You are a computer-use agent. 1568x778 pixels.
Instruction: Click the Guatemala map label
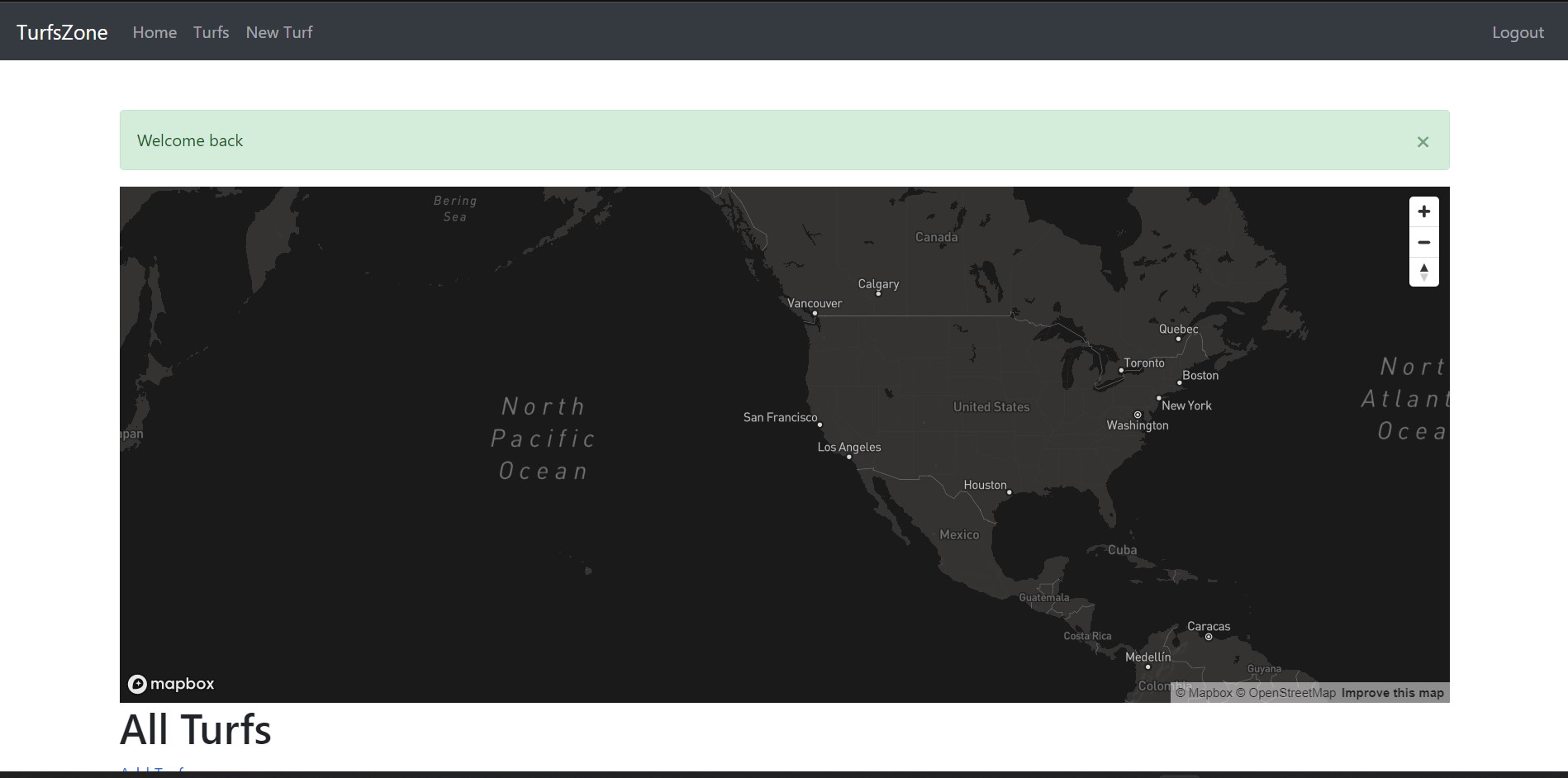tap(1043, 597)
